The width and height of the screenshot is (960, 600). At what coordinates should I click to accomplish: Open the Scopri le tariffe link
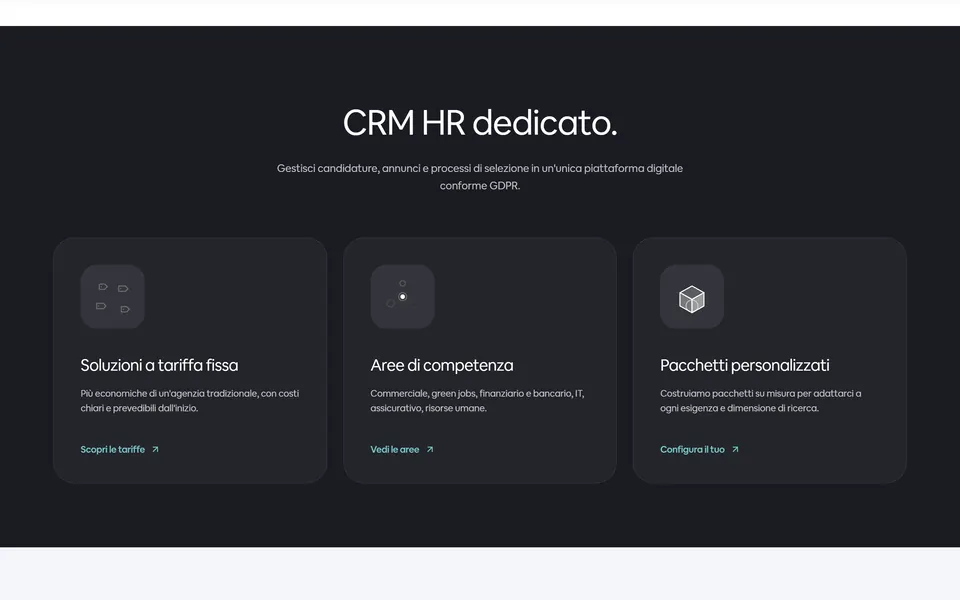coord(120,449)
